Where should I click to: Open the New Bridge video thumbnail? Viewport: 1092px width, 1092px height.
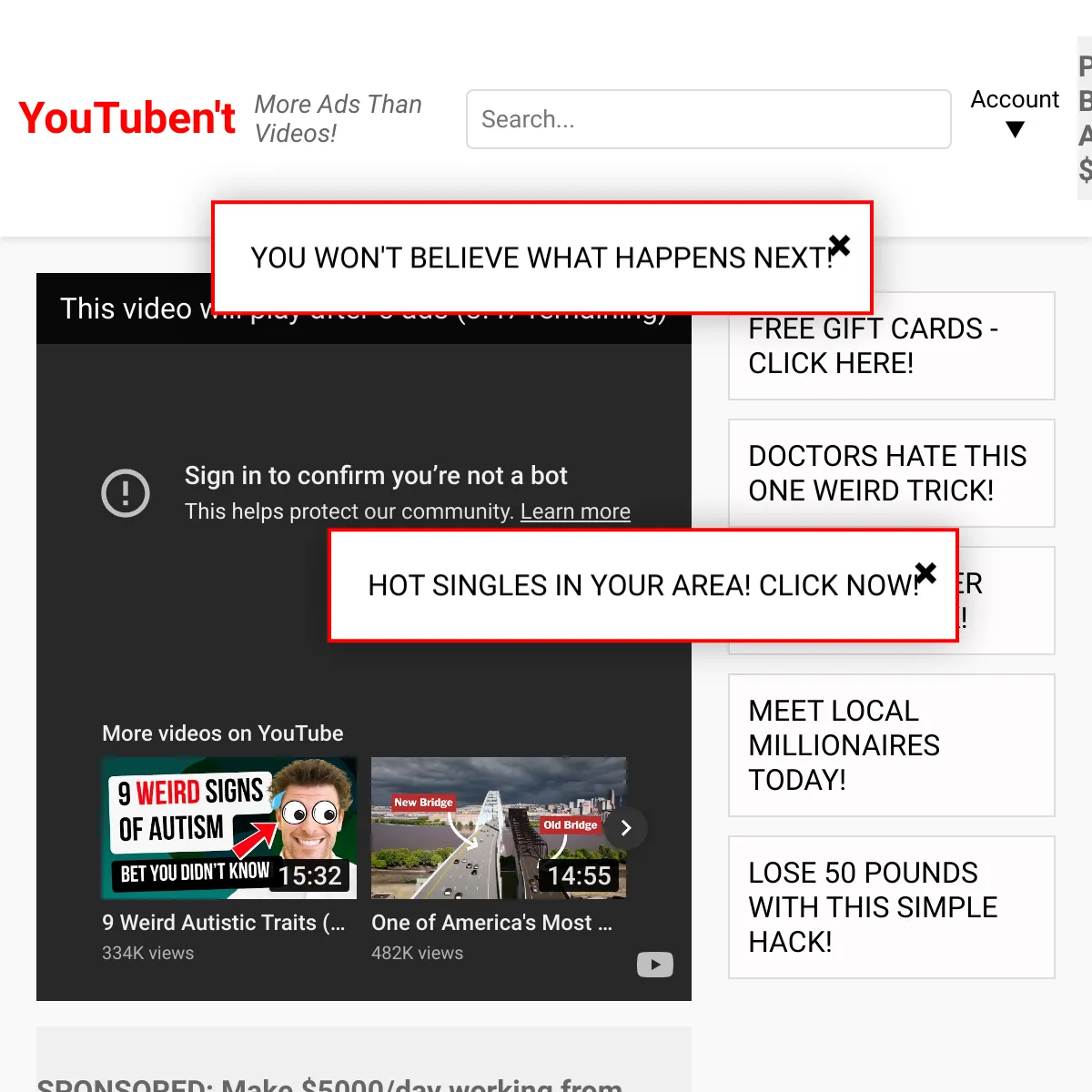click(x=499, y=828)
